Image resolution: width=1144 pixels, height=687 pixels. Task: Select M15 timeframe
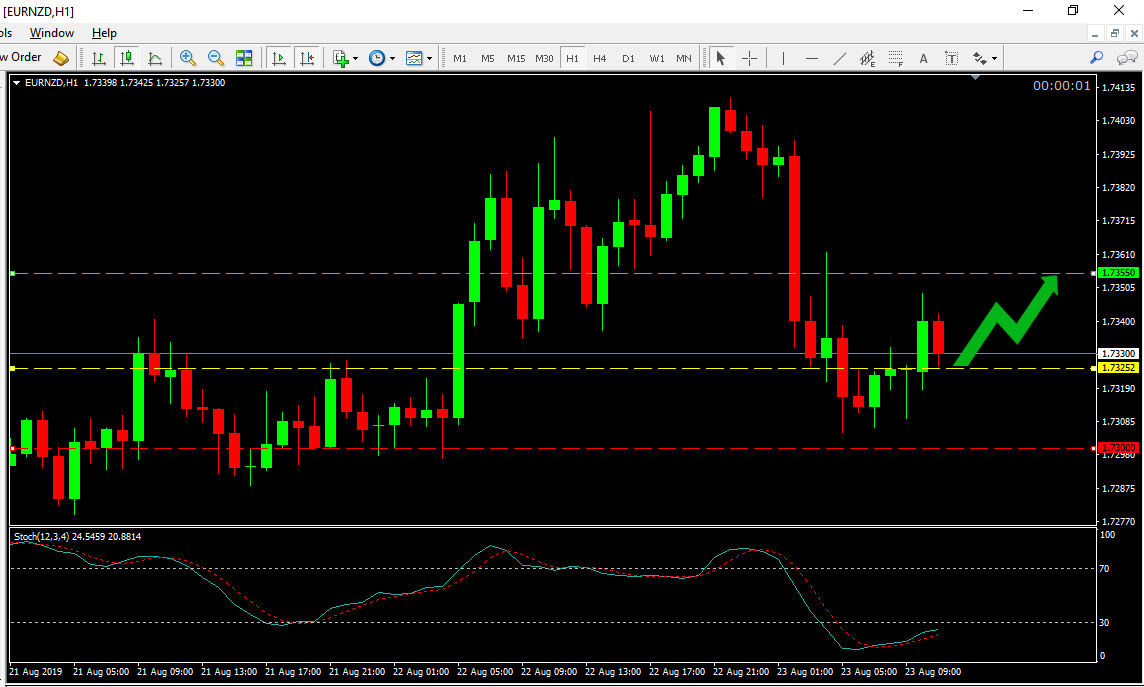click(x=516, y=58)
